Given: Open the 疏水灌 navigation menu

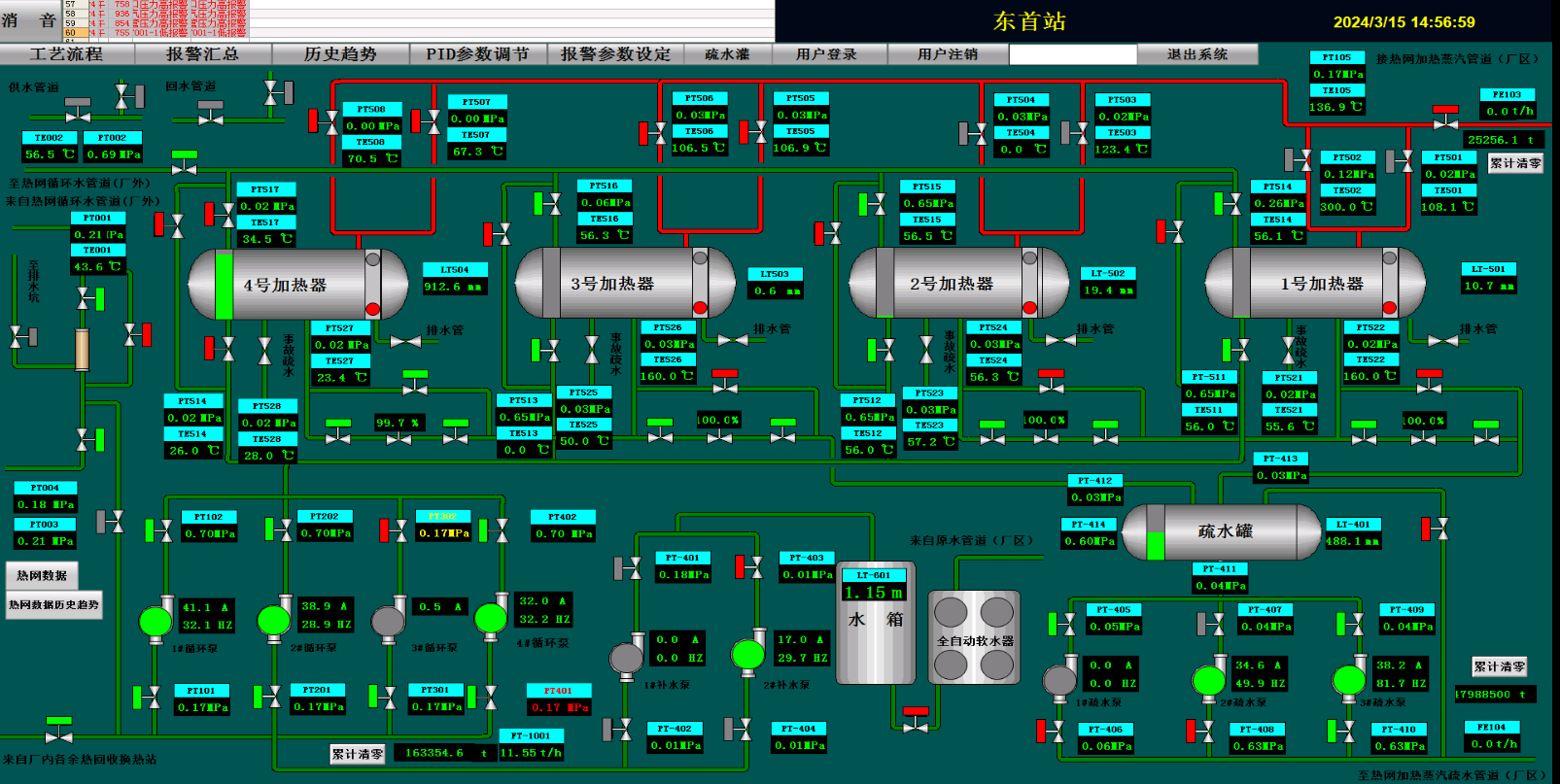Looking at the screenshot, I should (x=727, y=54).
